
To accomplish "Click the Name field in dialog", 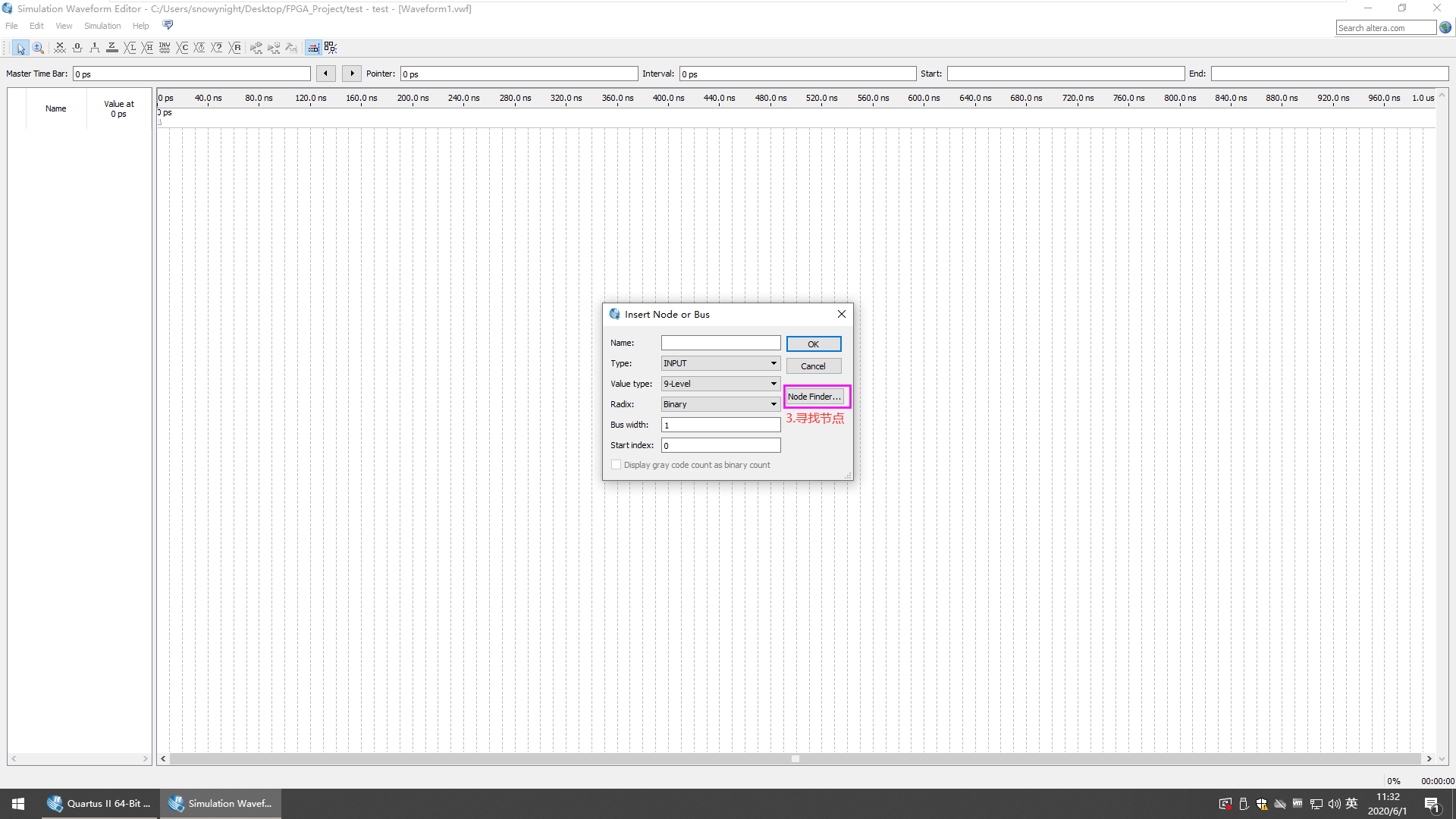I will [x=720, y=343].
